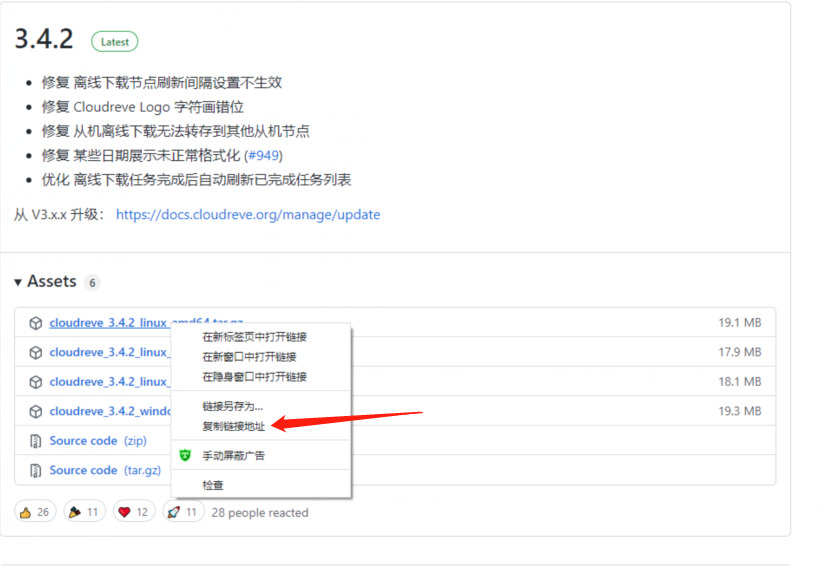Click the package icon beside cloudreve_3.4.2_windows
840x566 pixels.
click(x=35, y=411)
